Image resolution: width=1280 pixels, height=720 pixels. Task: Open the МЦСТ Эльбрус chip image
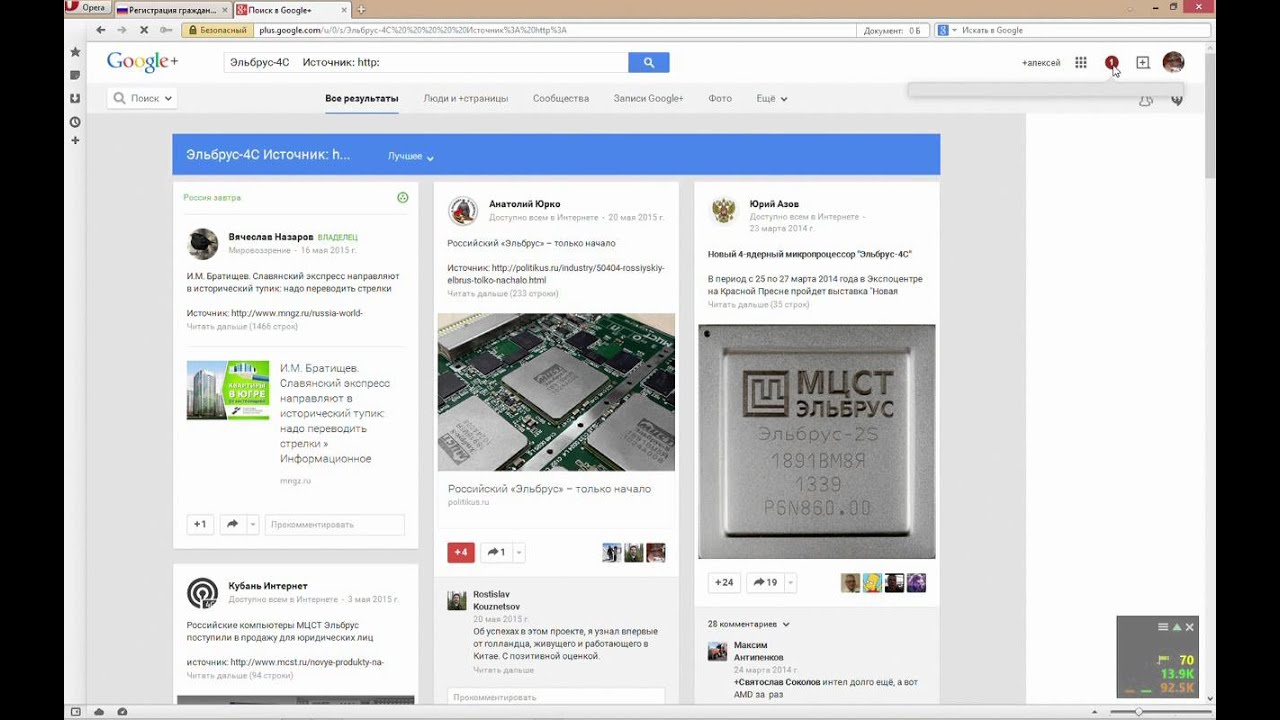tap(817, 441)
